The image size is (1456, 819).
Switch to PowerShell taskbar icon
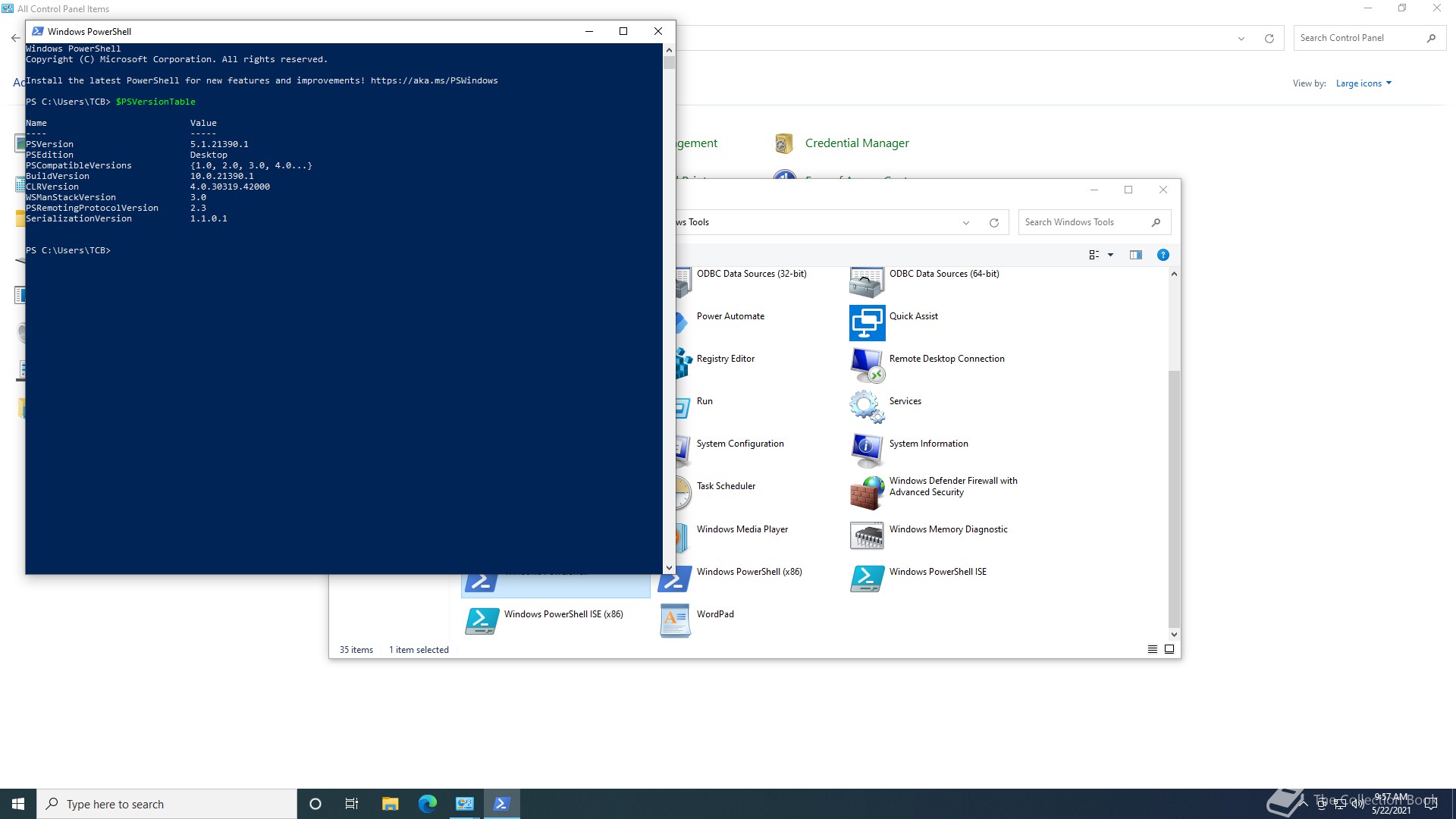tap(501, 804)
